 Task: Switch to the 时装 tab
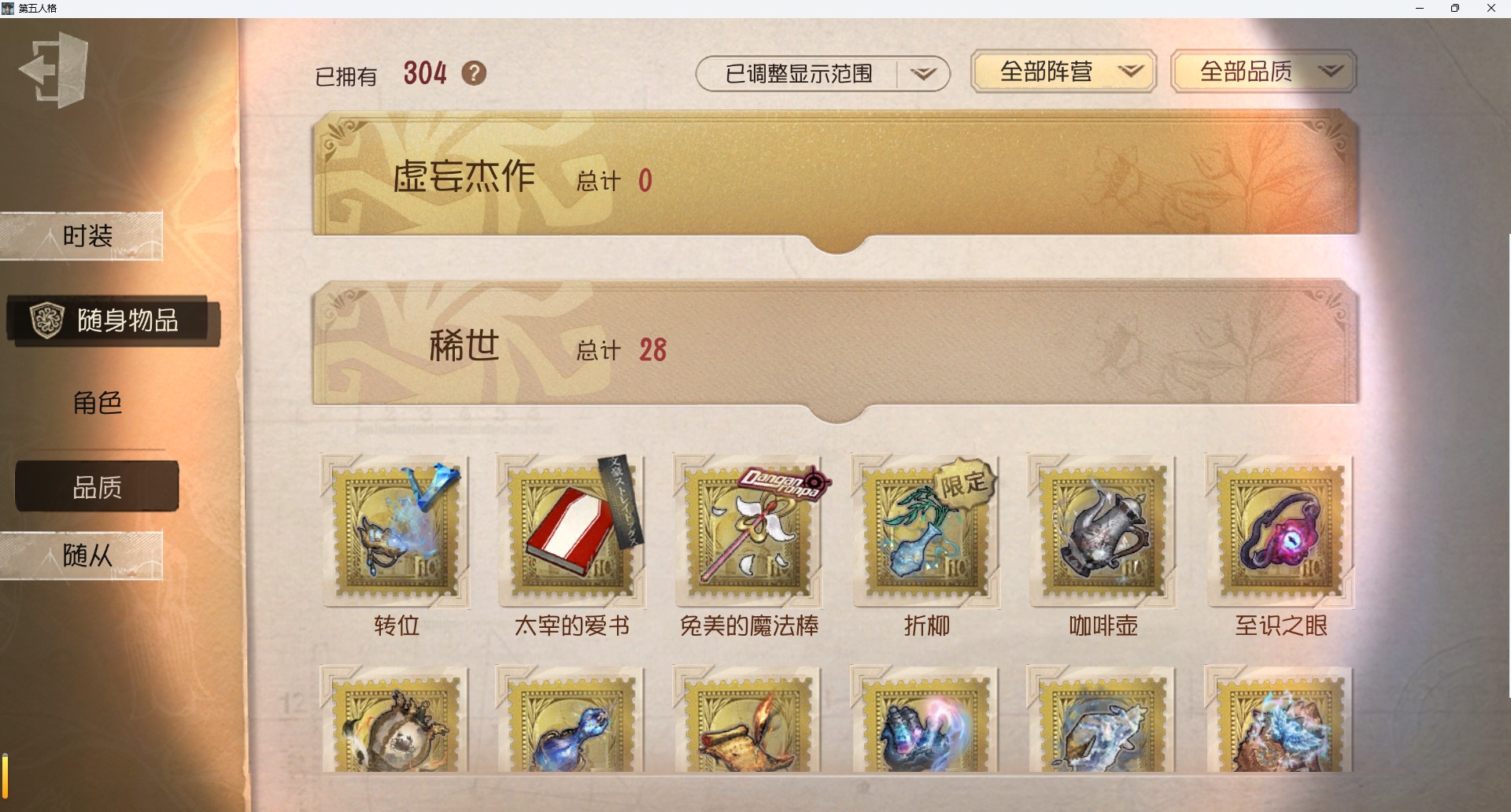[82, 236]
